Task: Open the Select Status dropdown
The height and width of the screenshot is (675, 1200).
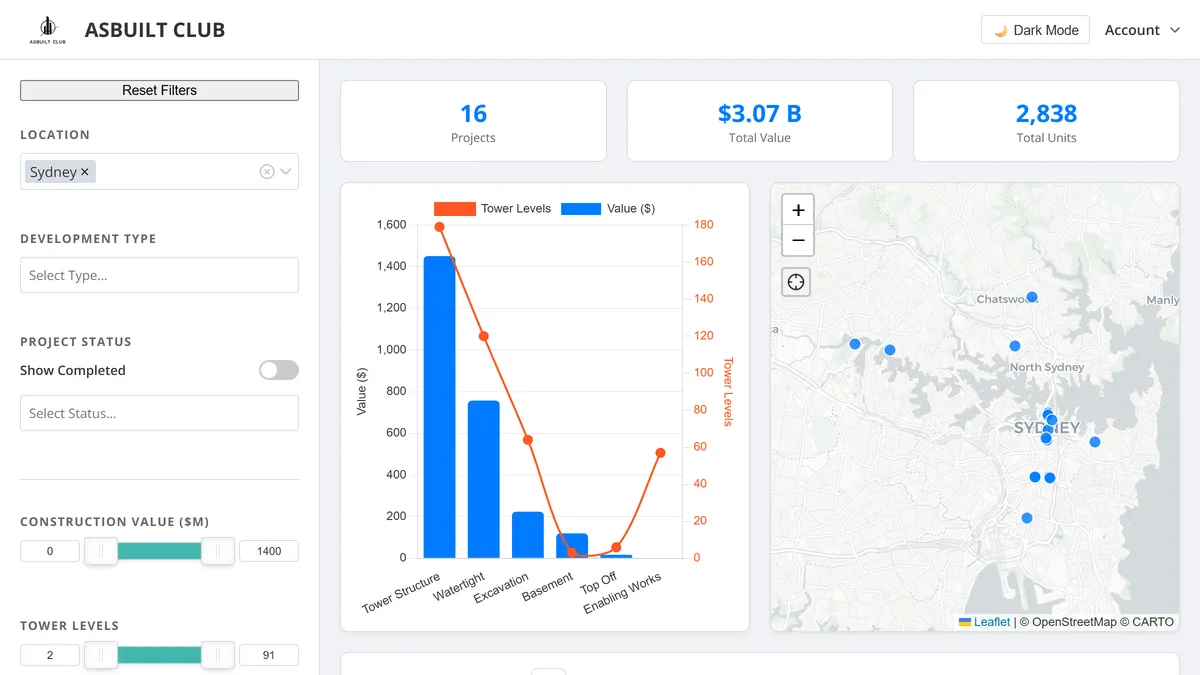Action: click(x=159, y=413)
